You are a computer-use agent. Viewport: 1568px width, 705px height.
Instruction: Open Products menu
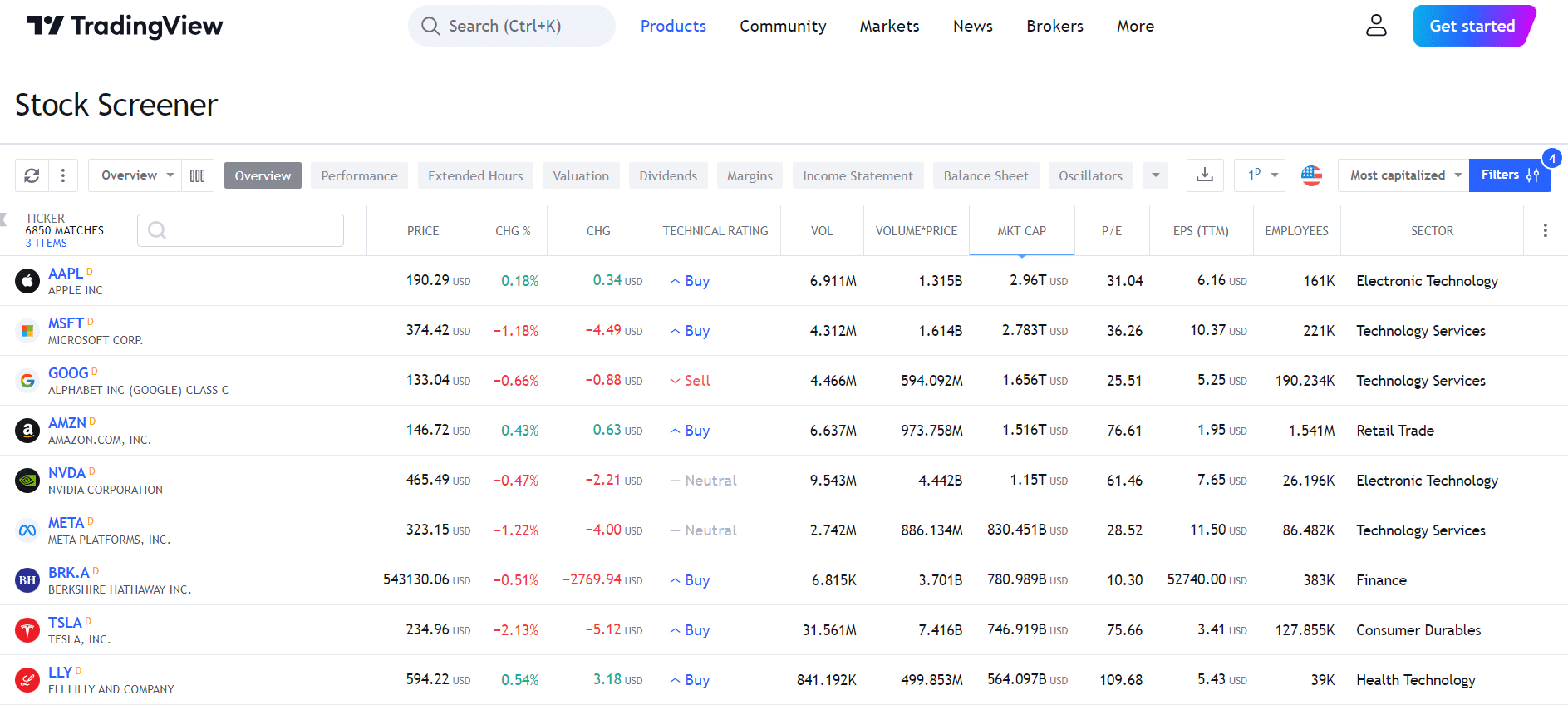673,26
